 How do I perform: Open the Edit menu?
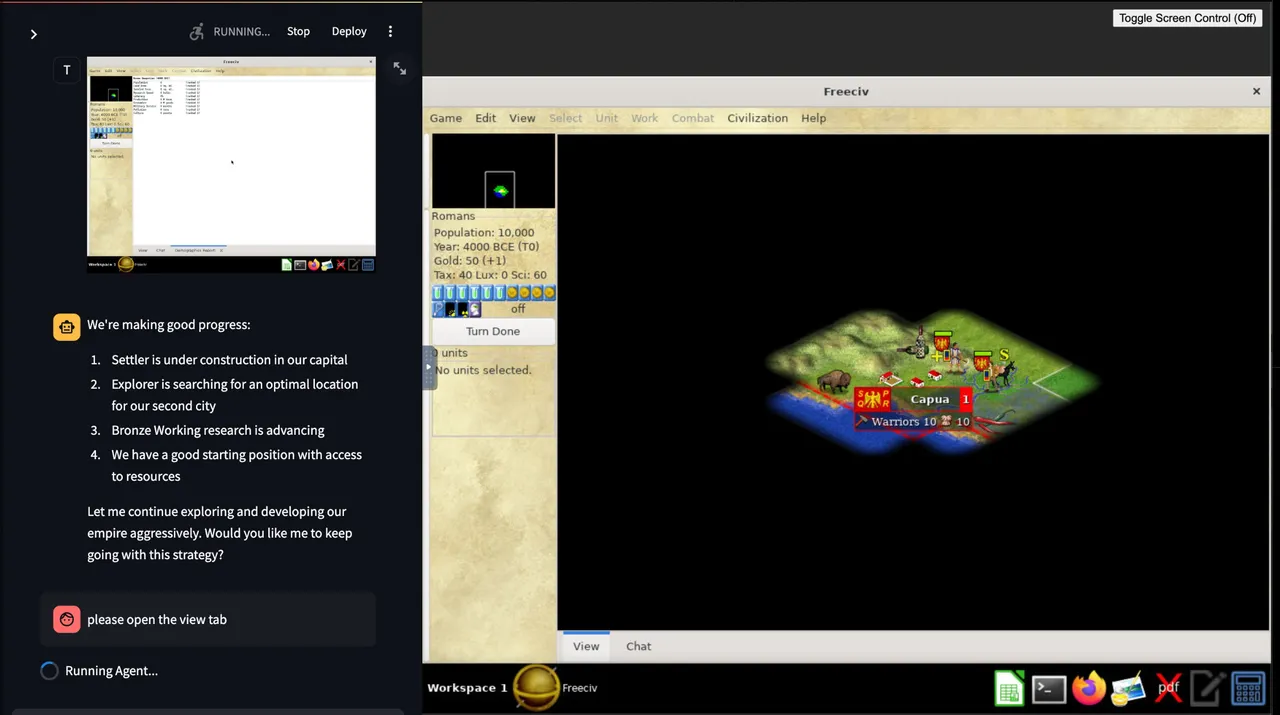(486, 118)
